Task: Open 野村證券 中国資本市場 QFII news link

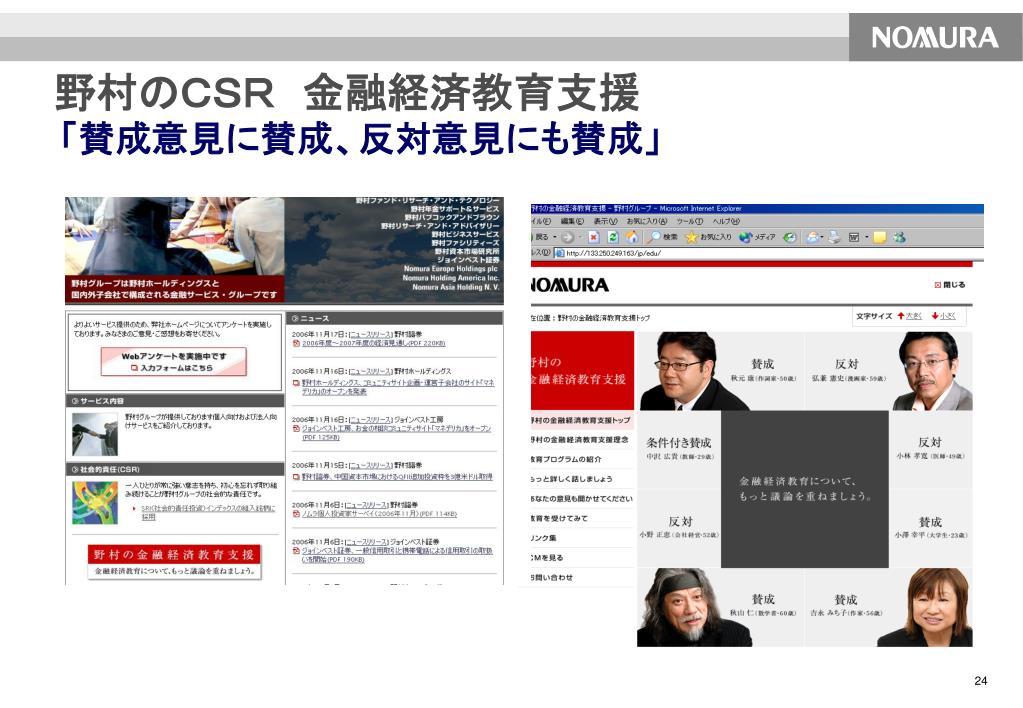Action: tap(397, 477)
